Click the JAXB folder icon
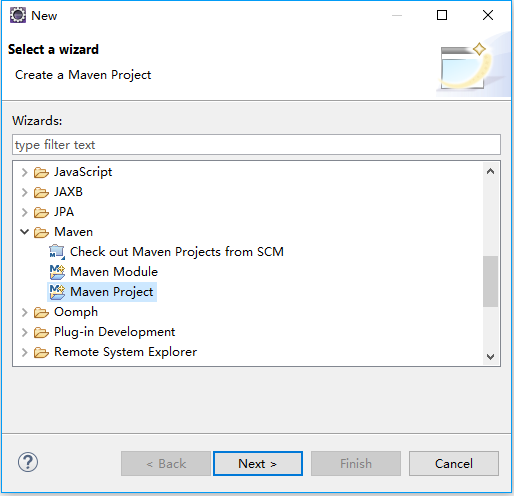The image size is (514, 496). pyautogui.click(x=41, y=192)
